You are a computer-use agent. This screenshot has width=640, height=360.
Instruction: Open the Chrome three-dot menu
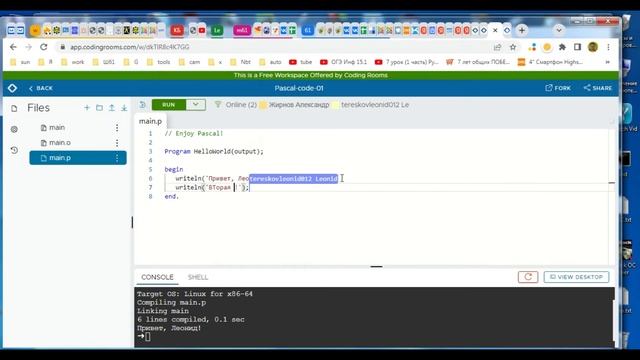click(608, 47)
